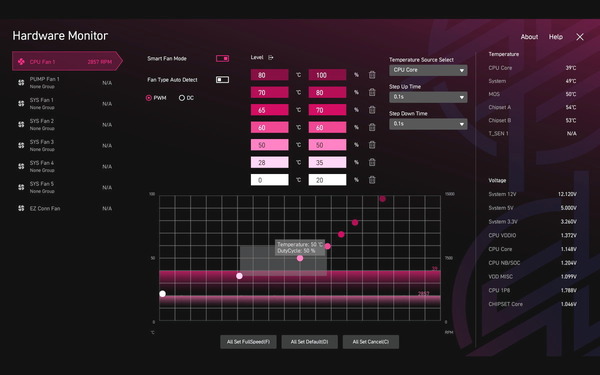Open Step Up Time dropdown
The width and height of the screenshot is (600, 375).
coord(428,97)
